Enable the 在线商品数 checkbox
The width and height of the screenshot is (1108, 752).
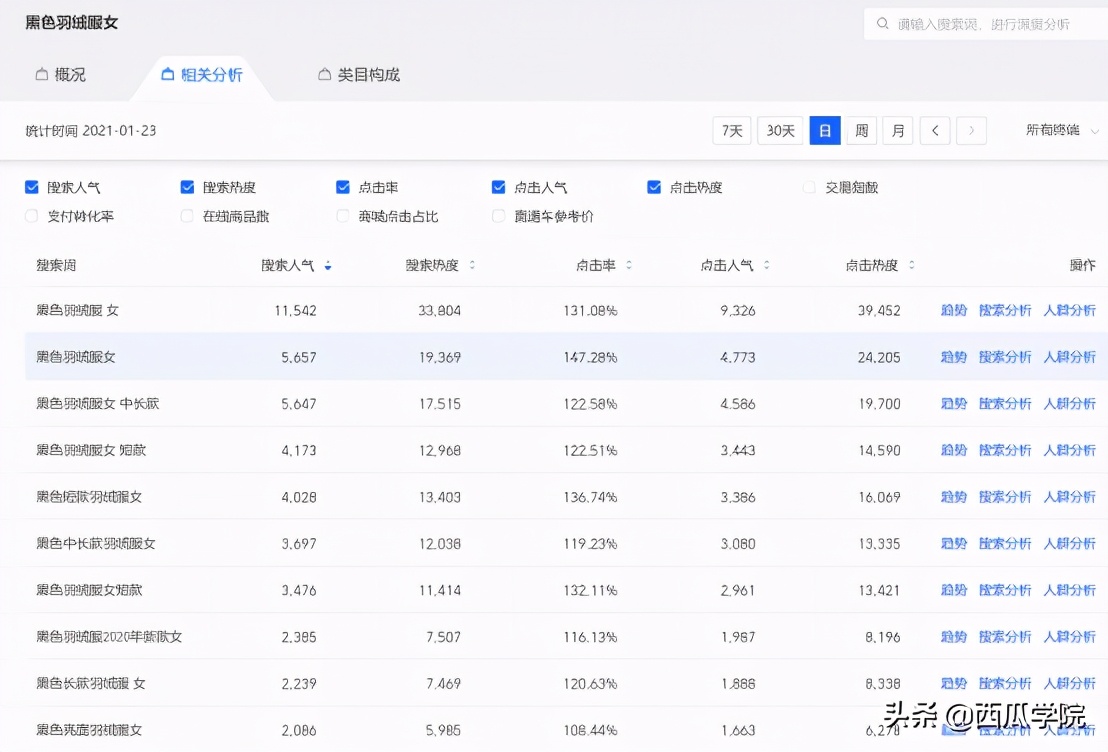187,216
